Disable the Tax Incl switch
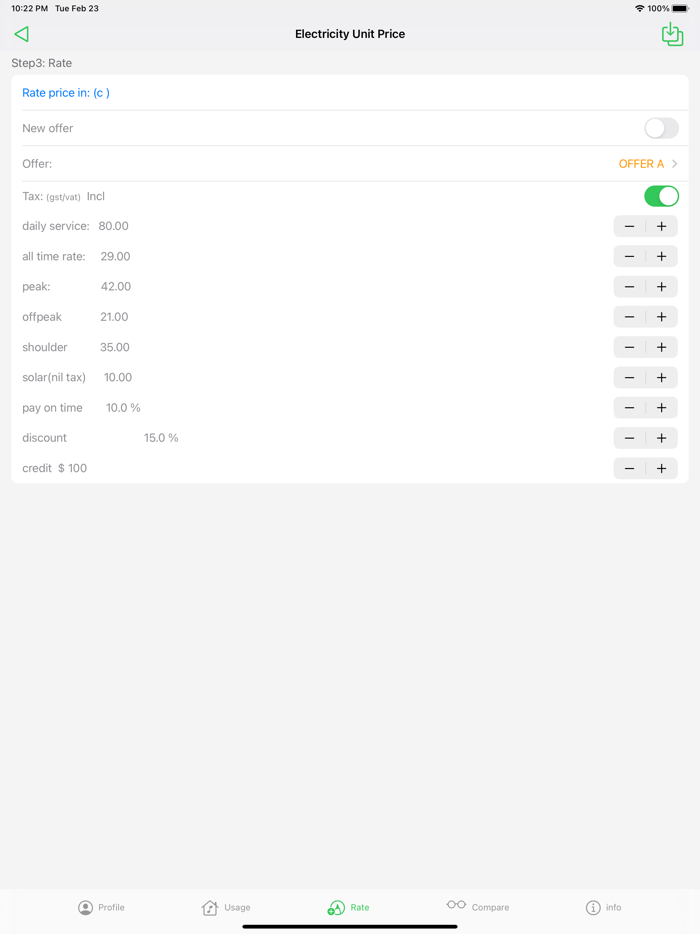700x934 pixels. click(x=660, y=196)
